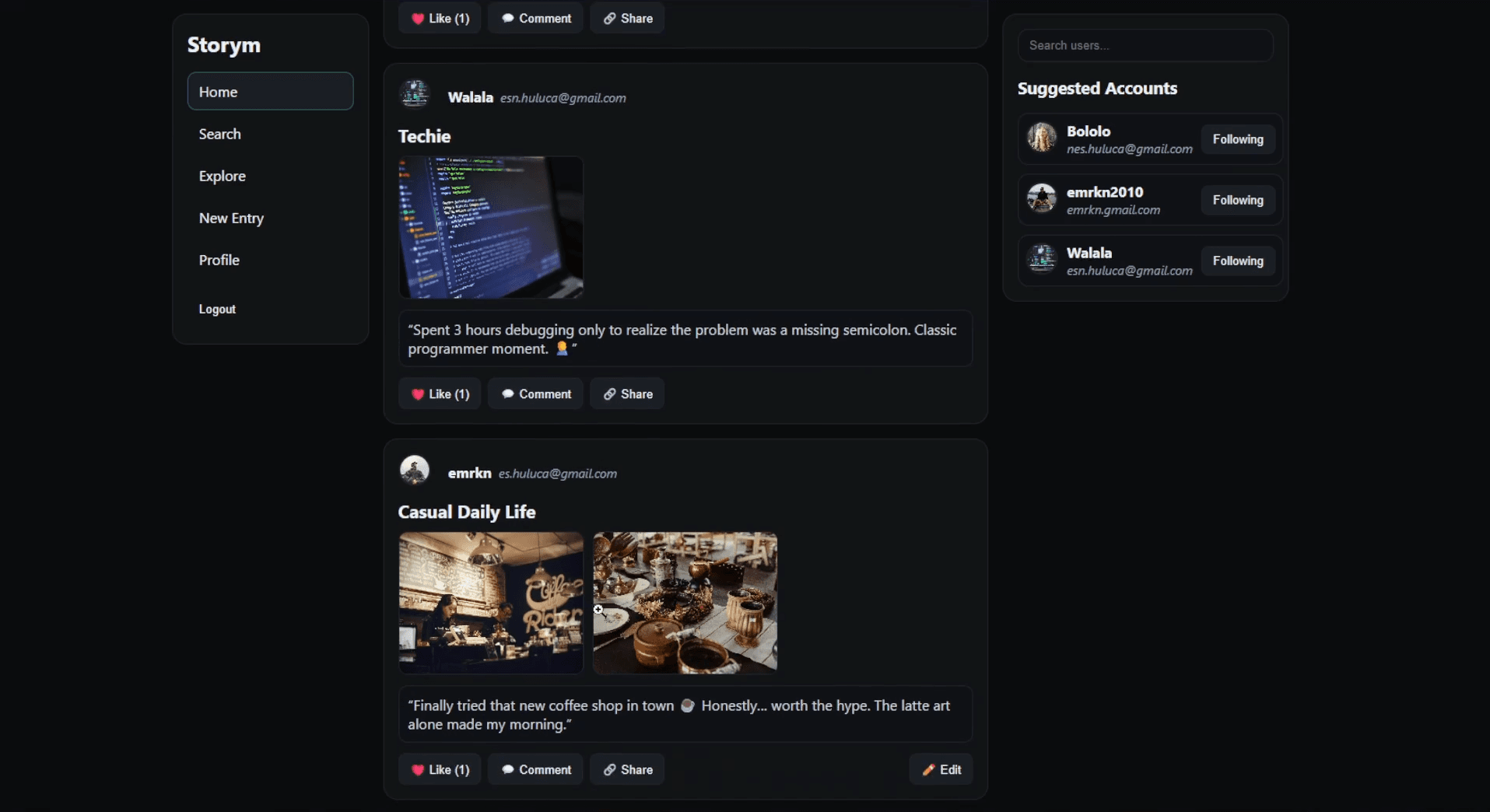Toggle Following for Bololo

pyautogui.click(x=1237, y=139)
